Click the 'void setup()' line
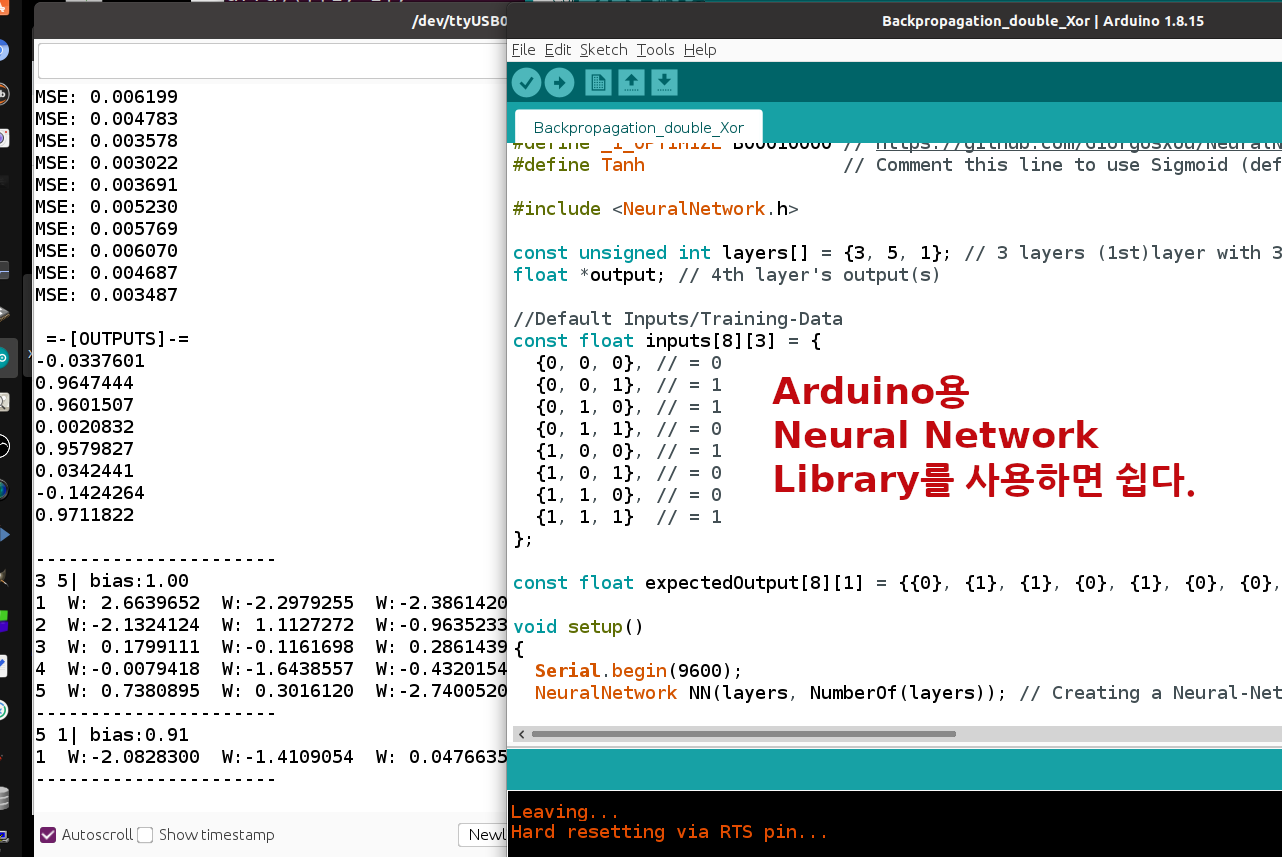The width and height of the screenshot is (1282, 857). (x=578, y=627)
